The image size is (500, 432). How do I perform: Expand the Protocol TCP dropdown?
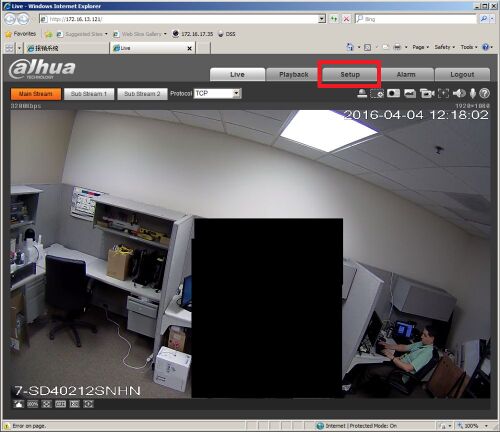pos(236,93)
